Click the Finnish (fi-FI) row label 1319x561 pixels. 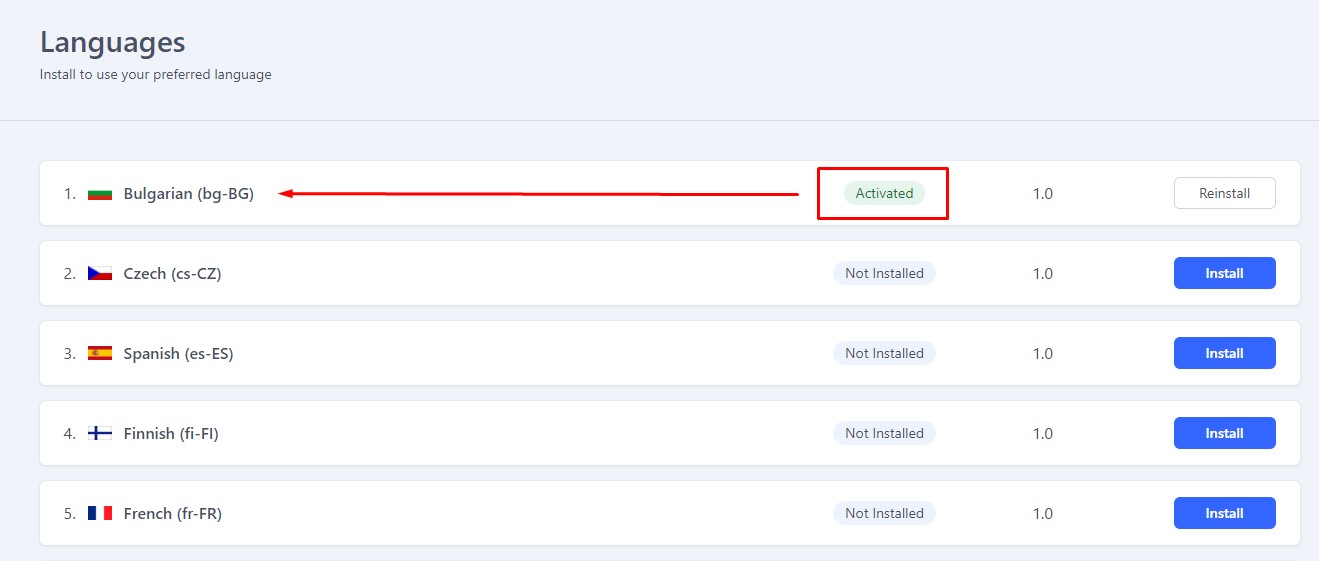171,433
